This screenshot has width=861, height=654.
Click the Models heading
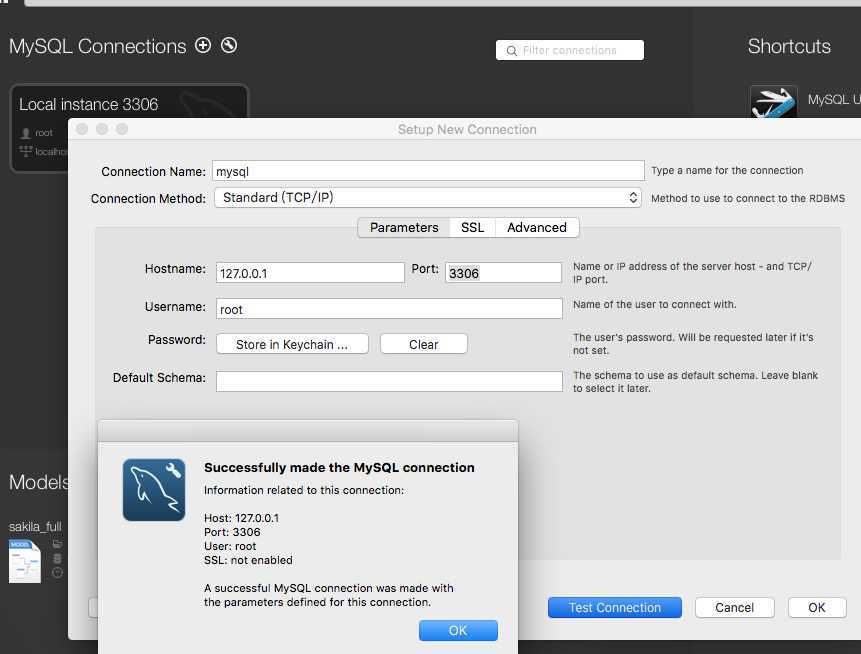coord(38,482)
